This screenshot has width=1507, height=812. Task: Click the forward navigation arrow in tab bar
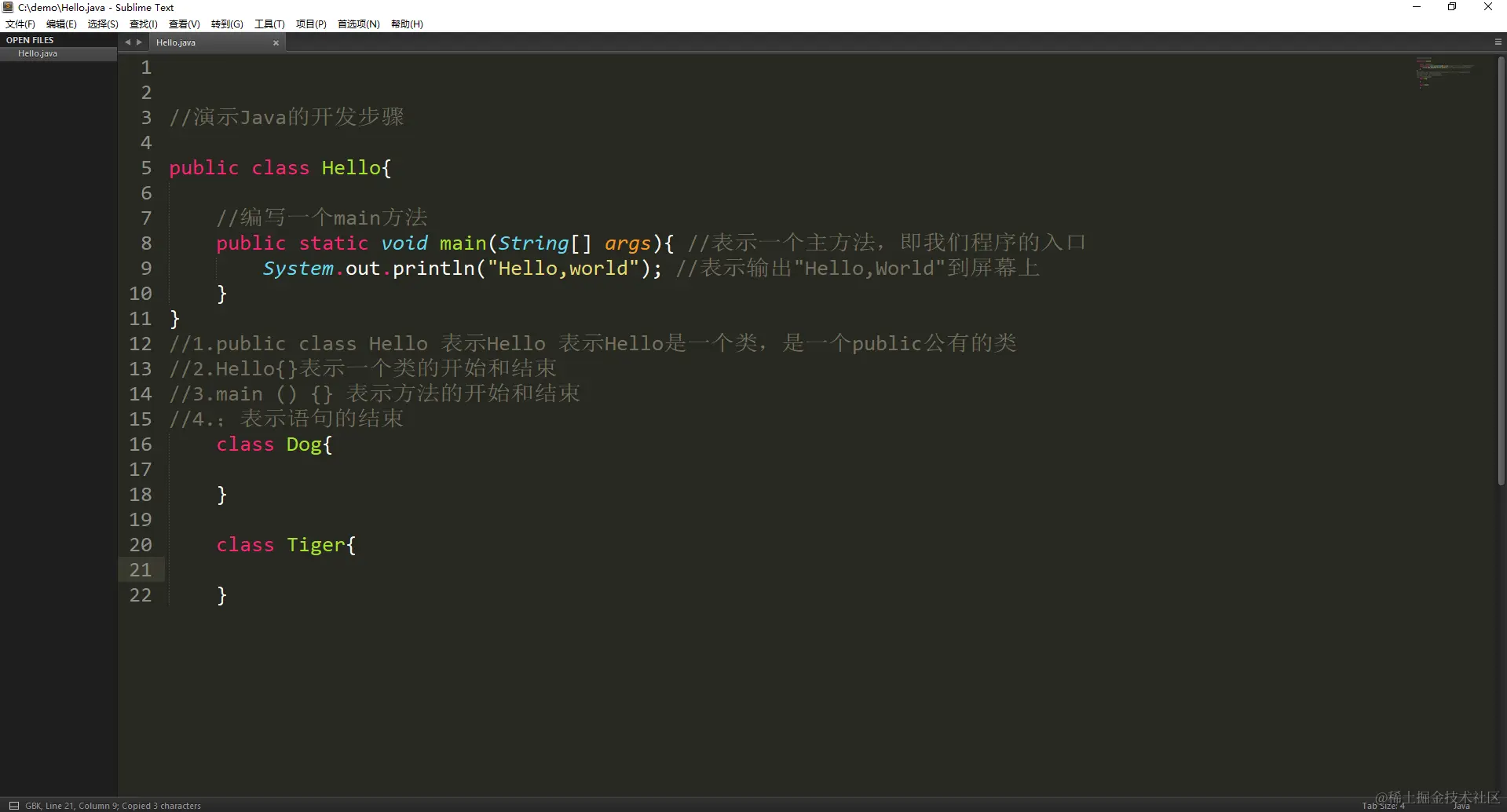(x=138, y=42)
